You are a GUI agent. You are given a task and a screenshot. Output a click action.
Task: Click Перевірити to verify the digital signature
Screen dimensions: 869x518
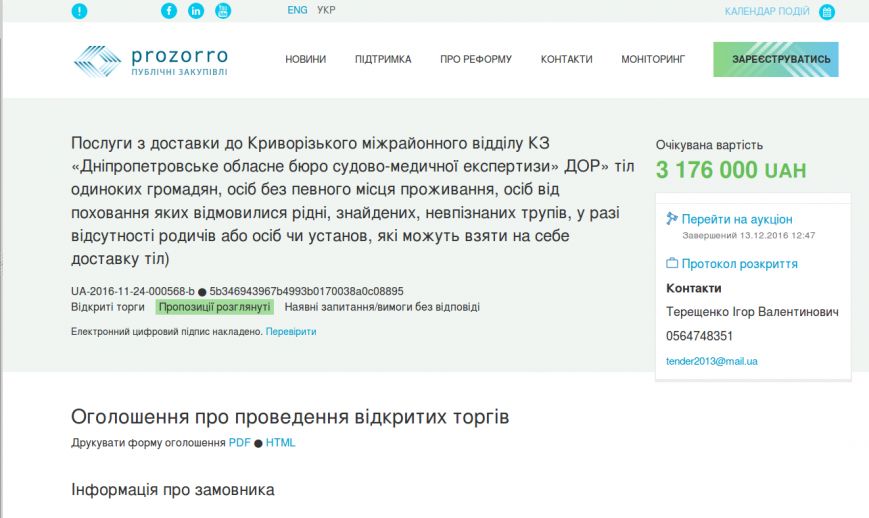pyautogui.click(x=291, y=331)
